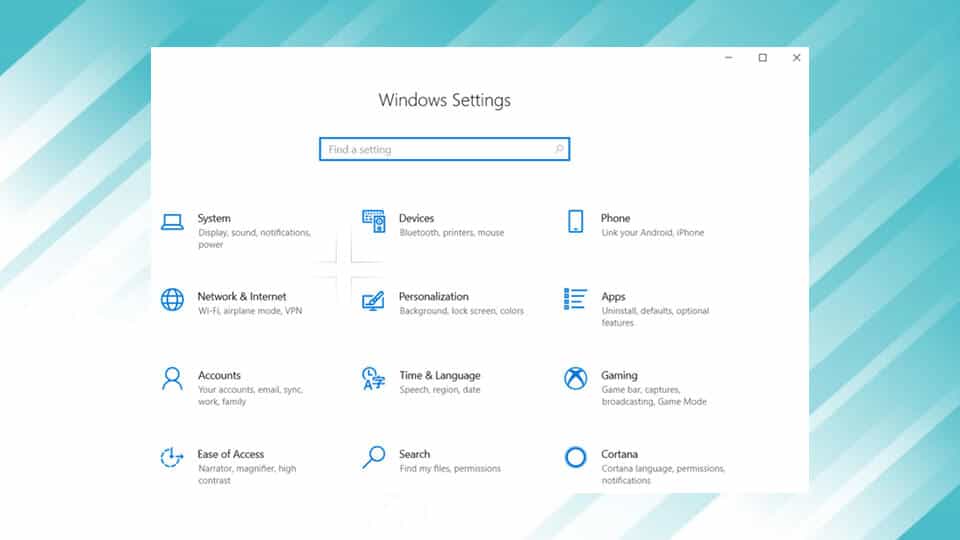Open the Search magnifier category icon
This screenshot has width=960, height=540.
click(373, 457)
